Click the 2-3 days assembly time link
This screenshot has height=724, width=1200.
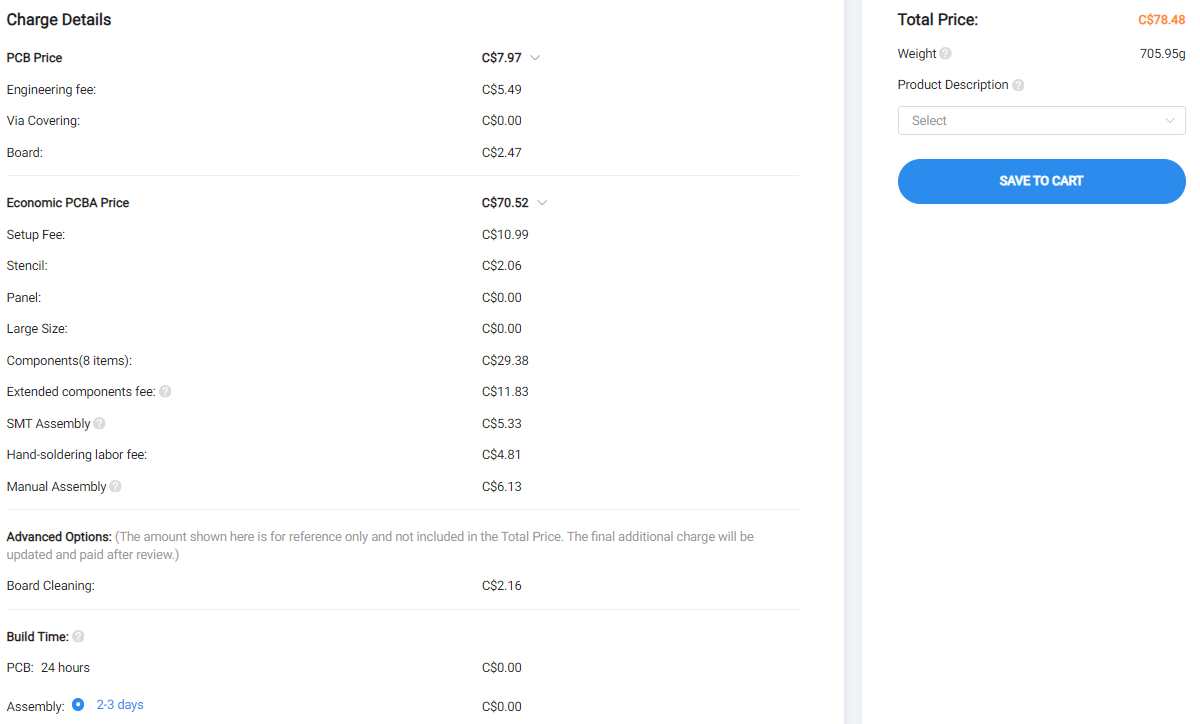click(120, 705)
